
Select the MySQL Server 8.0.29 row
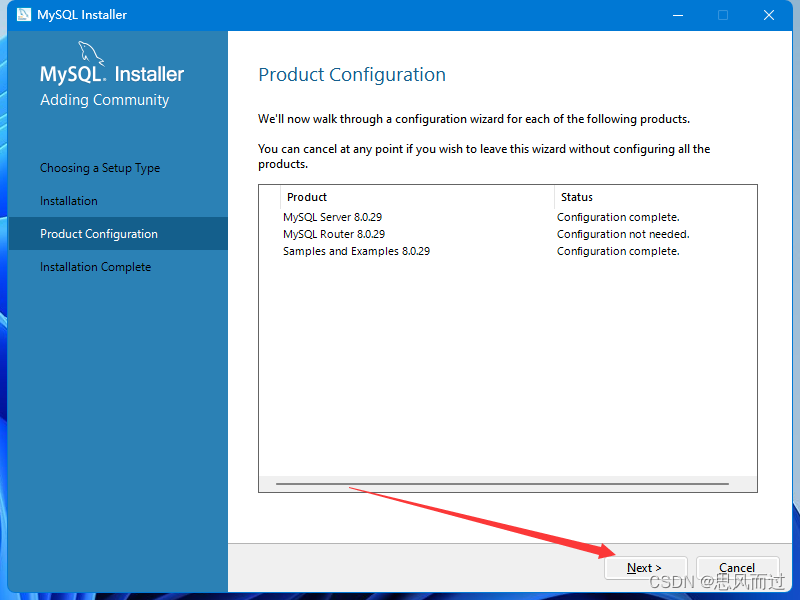coord(508,217)
